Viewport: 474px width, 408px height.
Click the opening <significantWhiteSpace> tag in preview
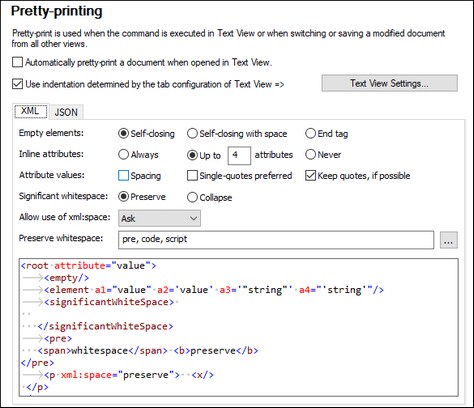point(109,302)
